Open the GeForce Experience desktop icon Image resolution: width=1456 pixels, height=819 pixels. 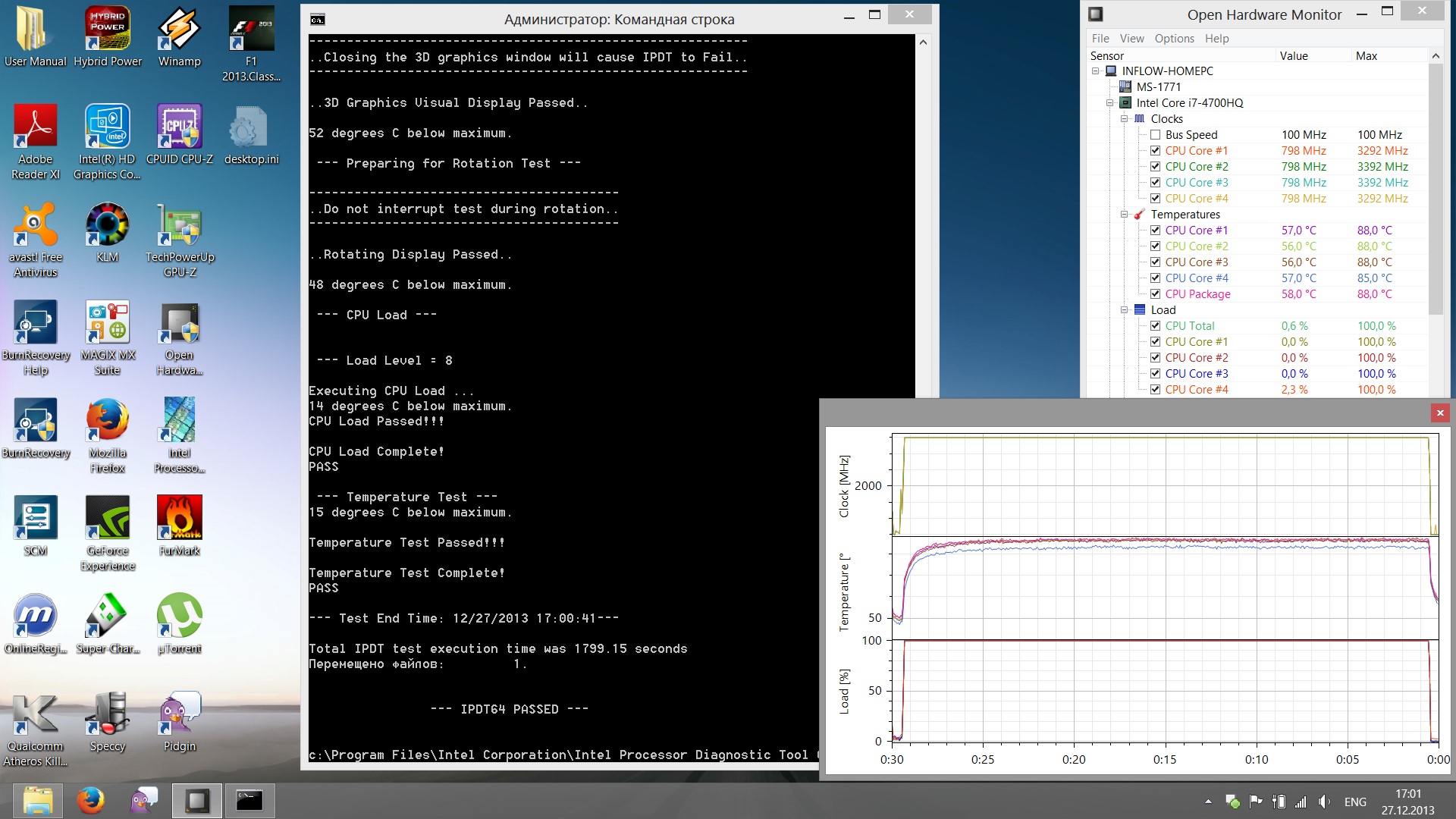[108, 519]
